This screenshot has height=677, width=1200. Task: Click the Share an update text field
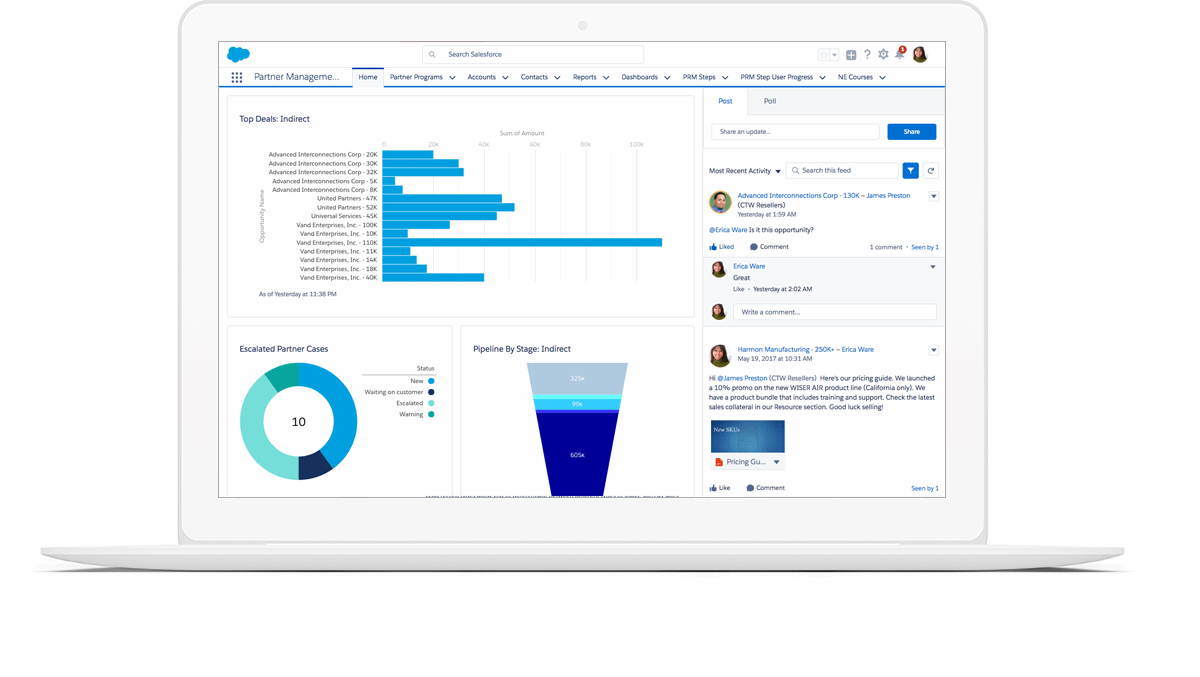(x=795, y=132)
